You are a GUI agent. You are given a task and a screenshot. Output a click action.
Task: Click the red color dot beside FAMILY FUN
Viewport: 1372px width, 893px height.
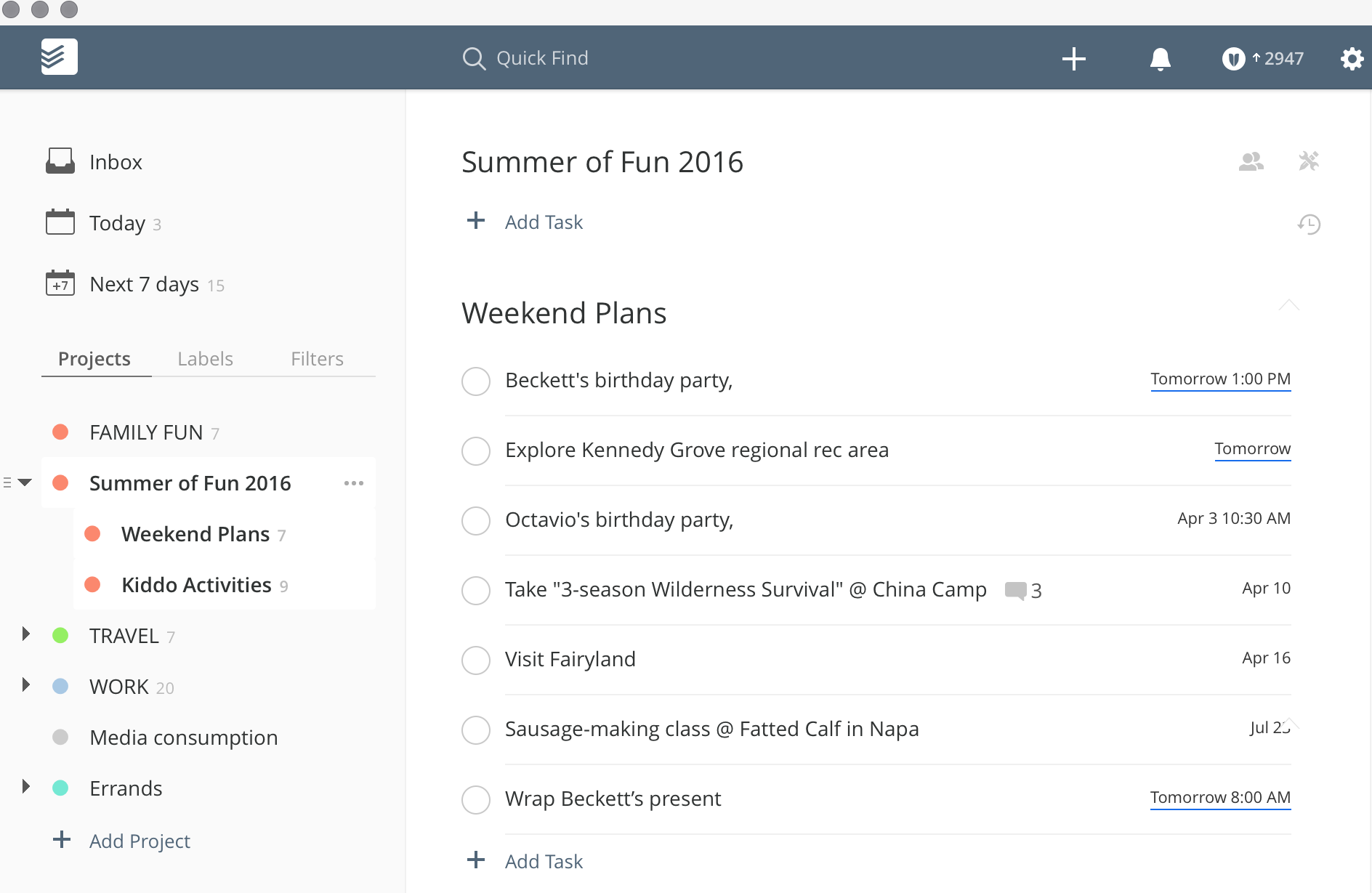61,432
